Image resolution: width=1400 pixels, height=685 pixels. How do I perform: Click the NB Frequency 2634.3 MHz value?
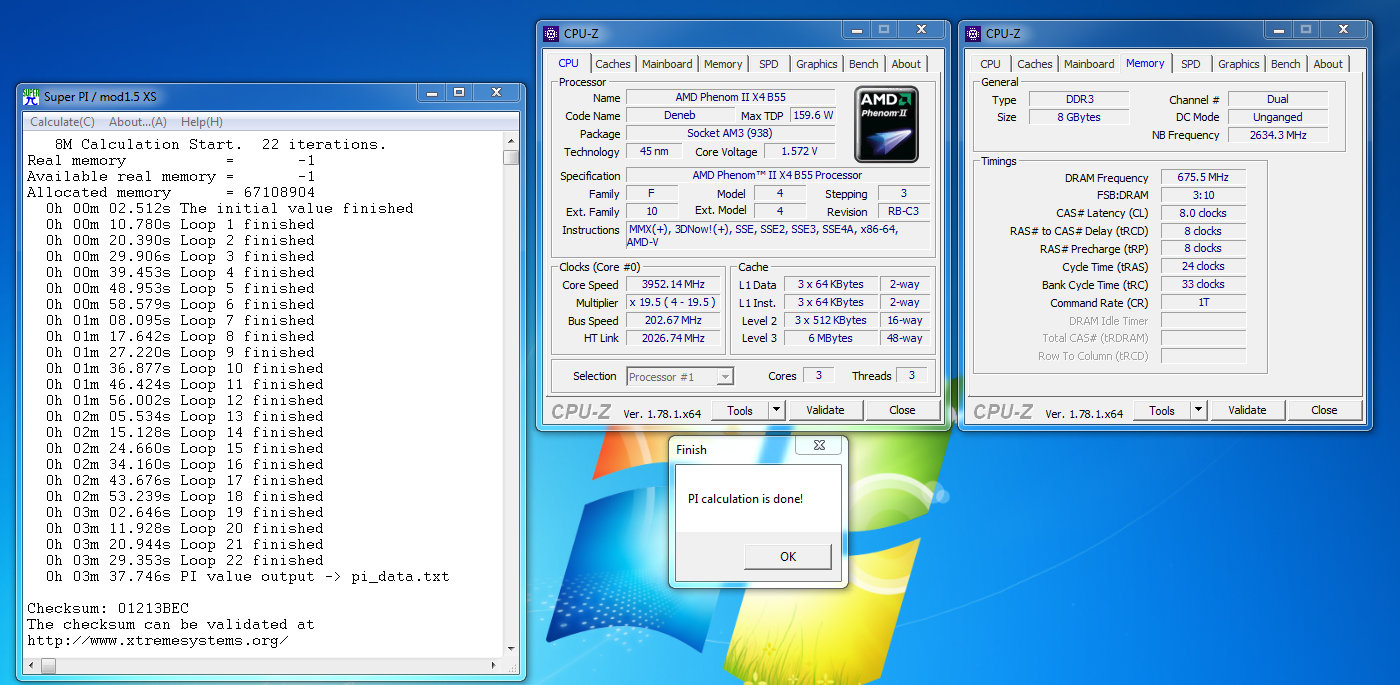coord(1278,135)
